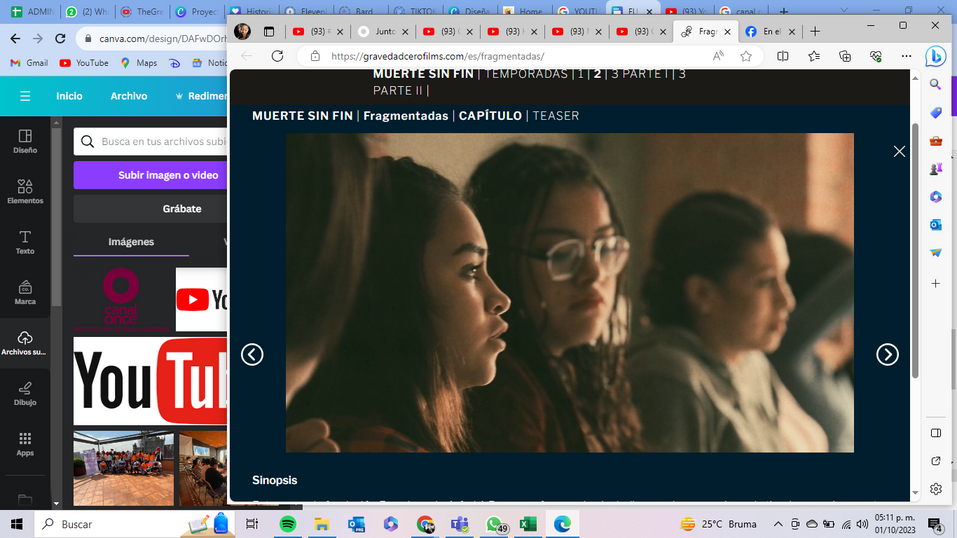
Task: Open PARTE II season link
Action: (398, 90)
